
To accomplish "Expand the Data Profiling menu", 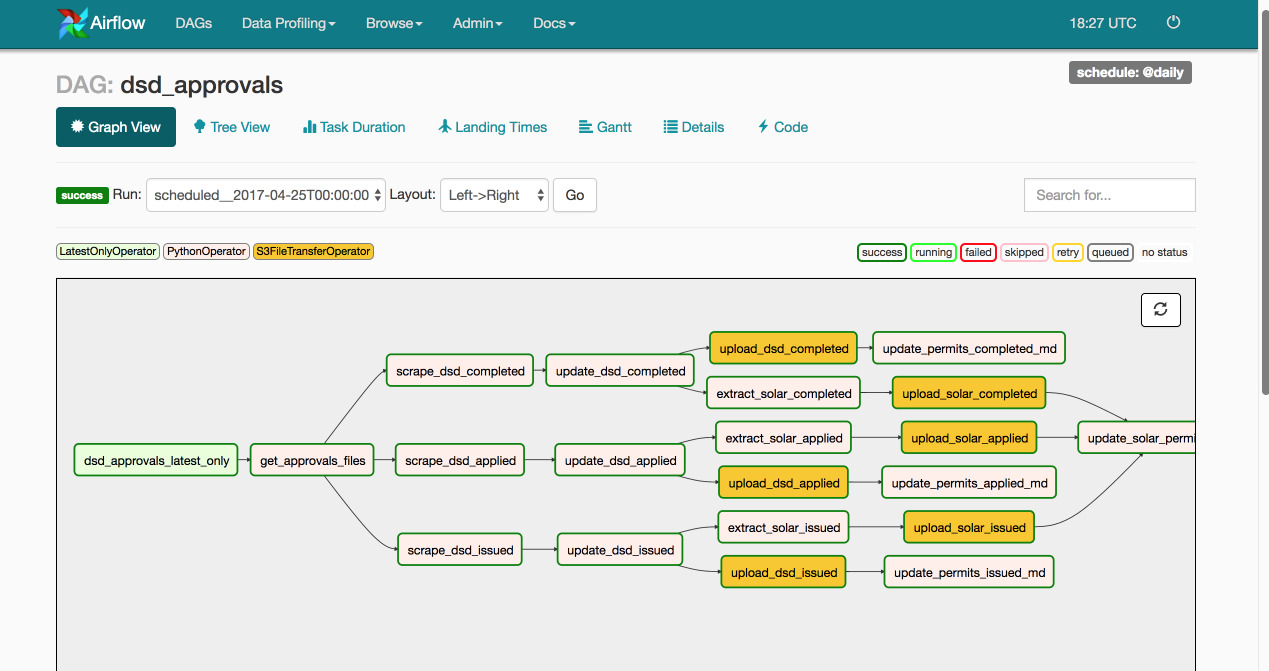I will click(288, 23).
